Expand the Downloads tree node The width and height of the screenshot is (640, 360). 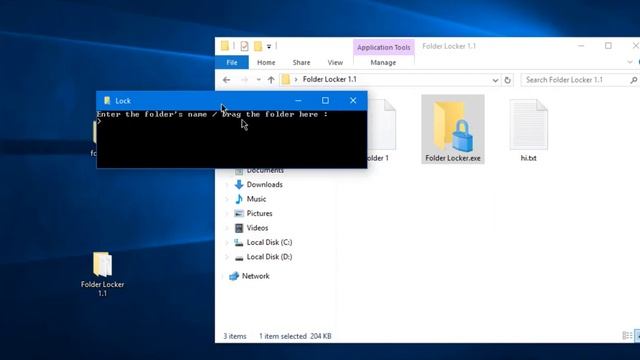pos(227,185)
